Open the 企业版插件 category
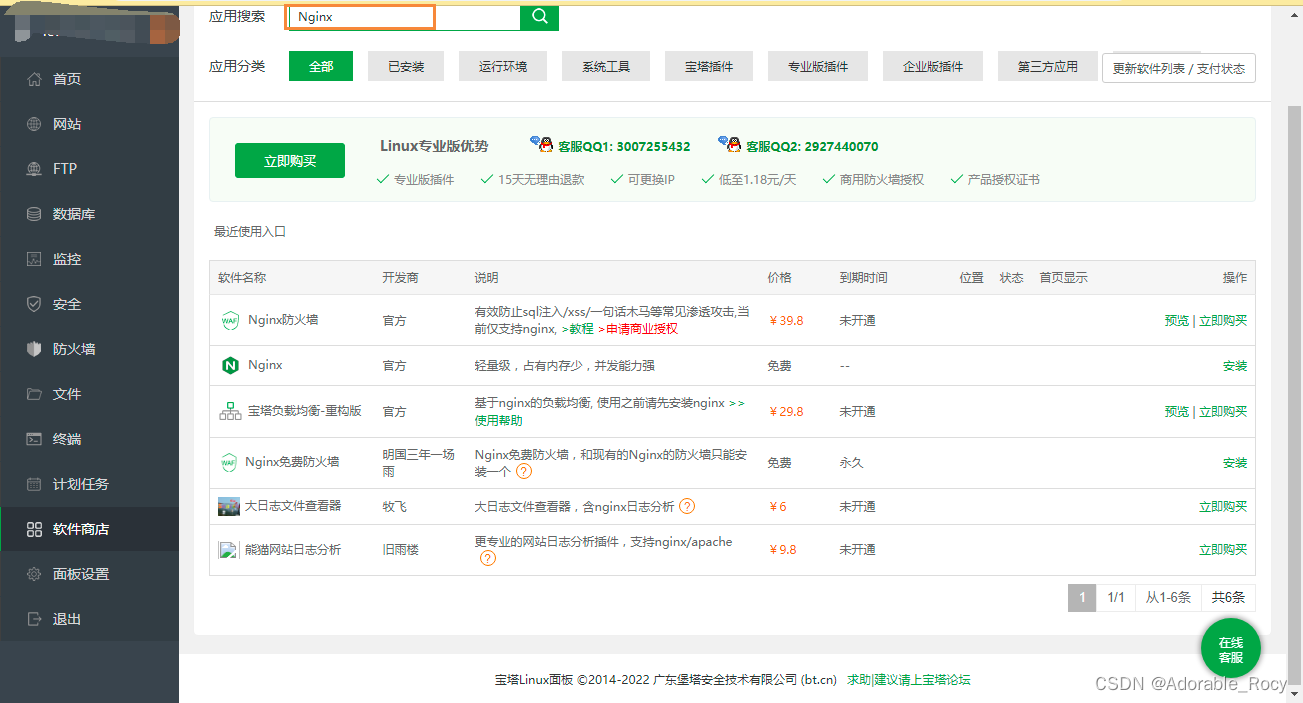This screenshot has width=1303, height=703. click(x=933, y=66)
